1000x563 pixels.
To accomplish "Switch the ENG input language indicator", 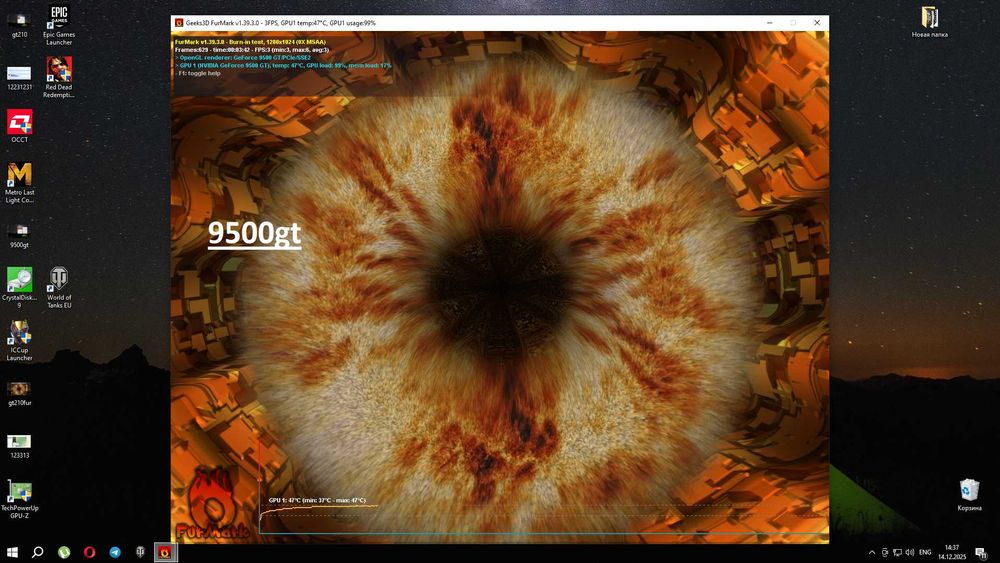I will [925, 552].
